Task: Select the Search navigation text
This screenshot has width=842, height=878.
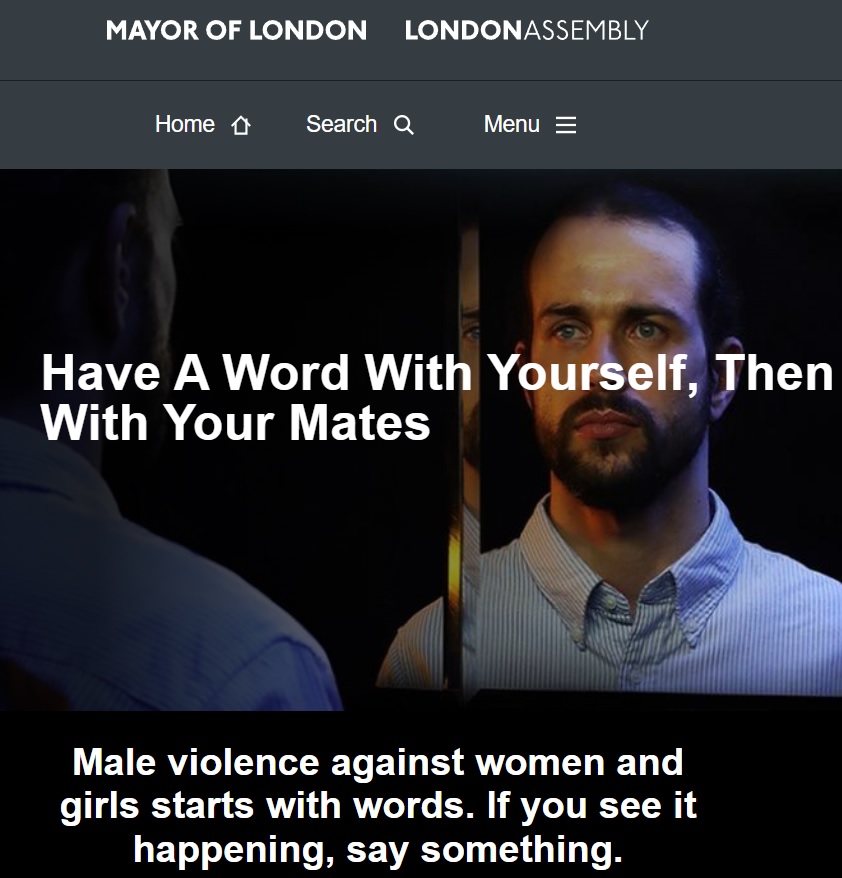Action: pos(342,124)
